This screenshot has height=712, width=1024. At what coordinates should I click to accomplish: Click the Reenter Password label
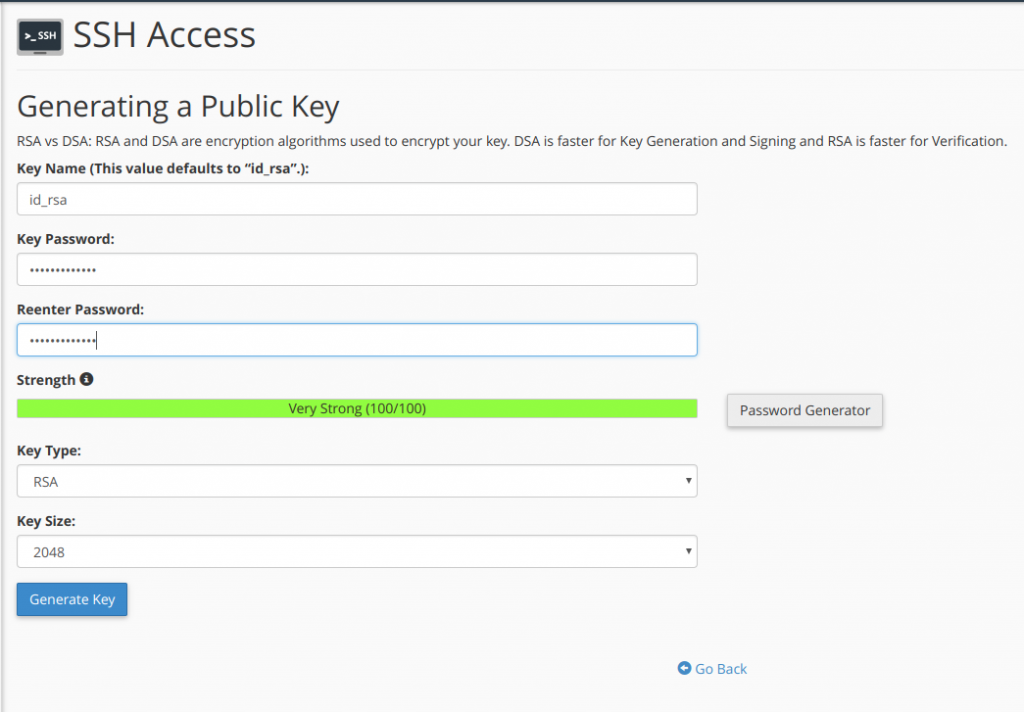coord(80,310)
